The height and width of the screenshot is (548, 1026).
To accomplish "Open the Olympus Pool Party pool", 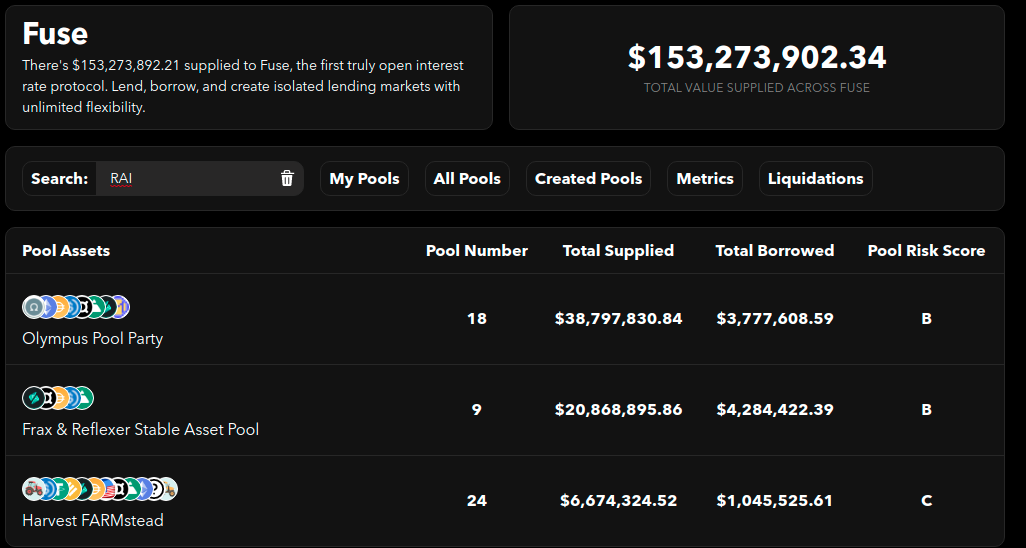I will coord(92,338).
